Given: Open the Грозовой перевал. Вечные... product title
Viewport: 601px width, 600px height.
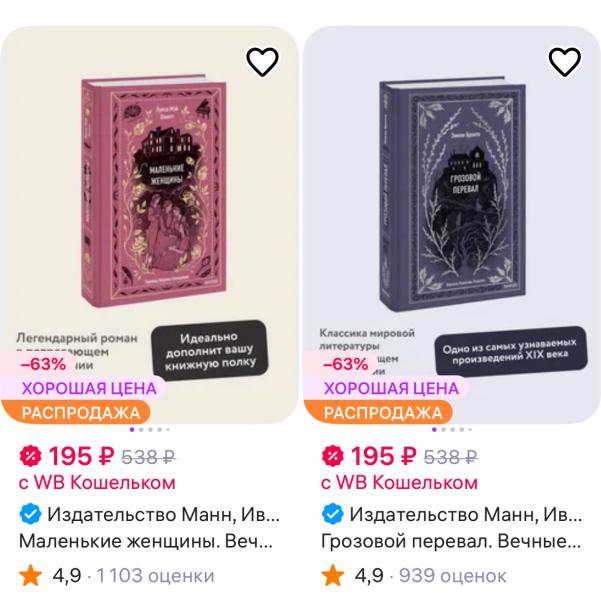Looking at the screenshot, I should (x=451, y=541).
